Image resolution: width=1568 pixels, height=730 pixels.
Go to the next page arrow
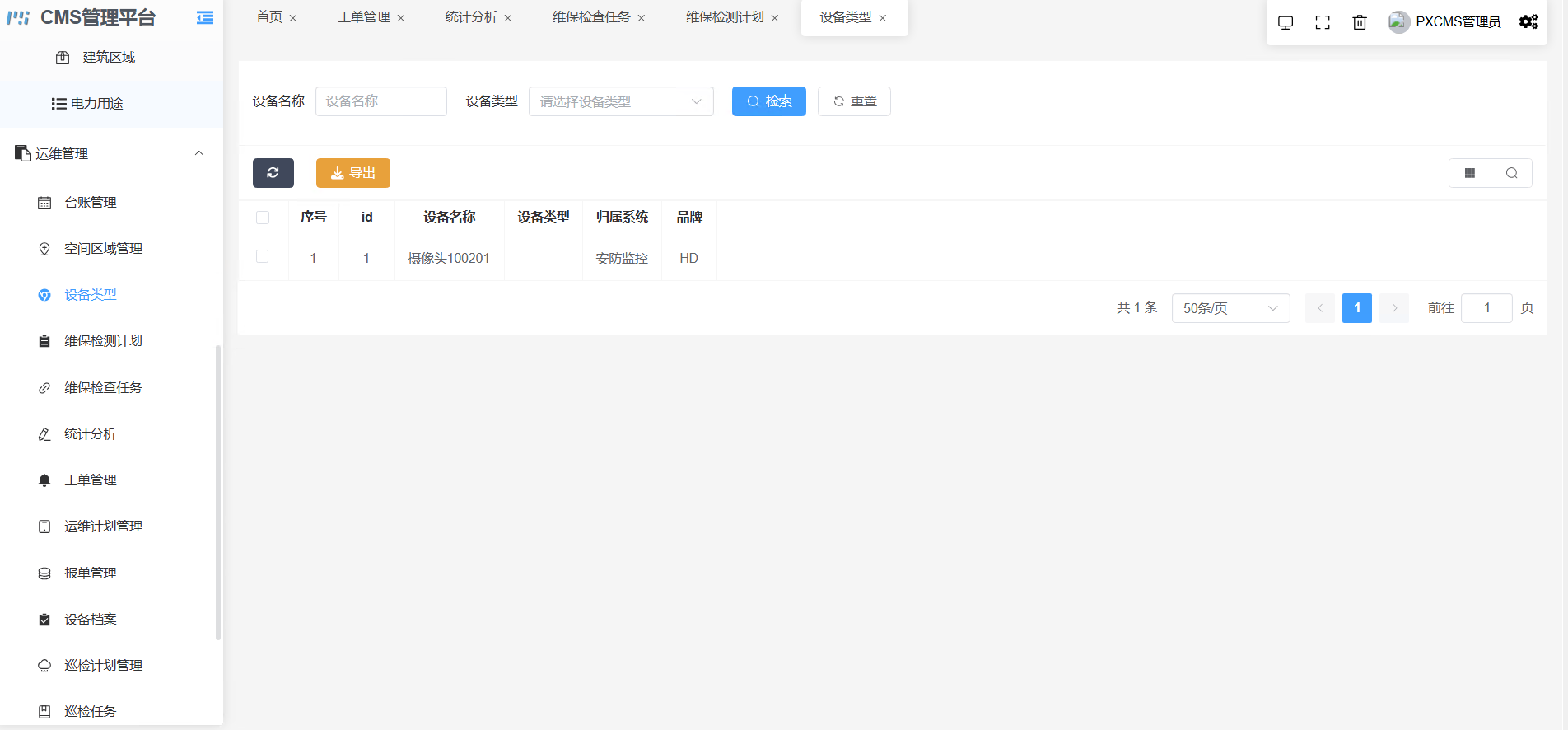tap(1394, 308)
